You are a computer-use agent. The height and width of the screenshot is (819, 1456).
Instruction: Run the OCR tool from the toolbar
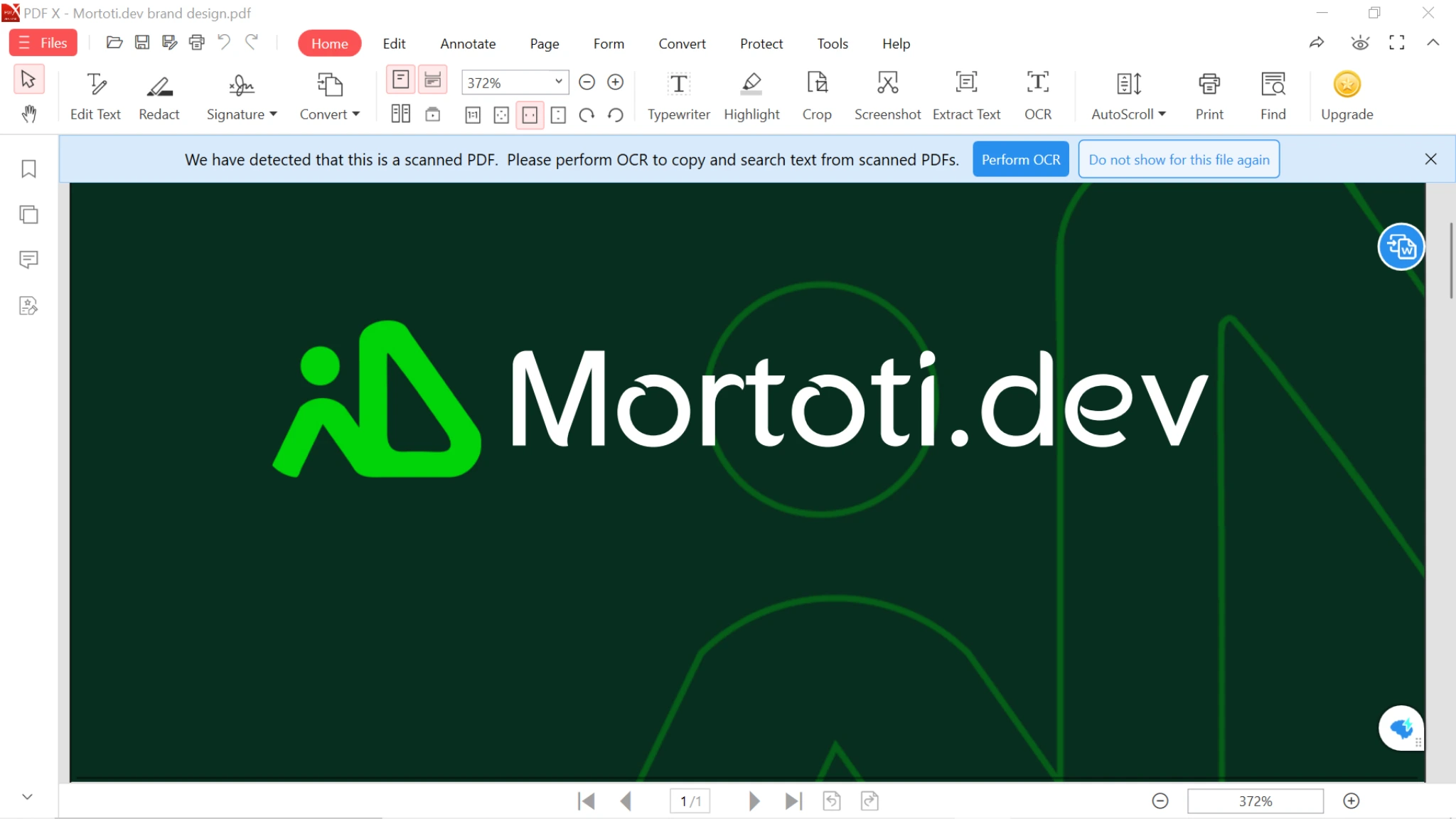point(1038,97)
